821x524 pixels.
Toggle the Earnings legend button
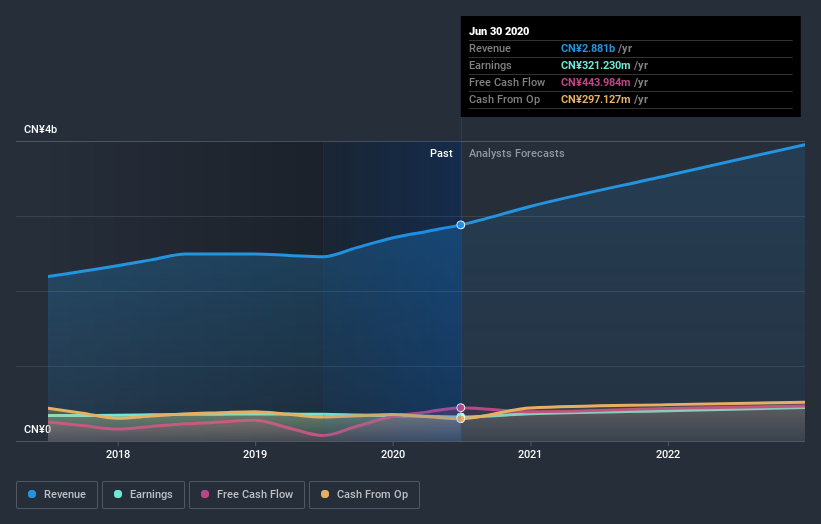143,495
